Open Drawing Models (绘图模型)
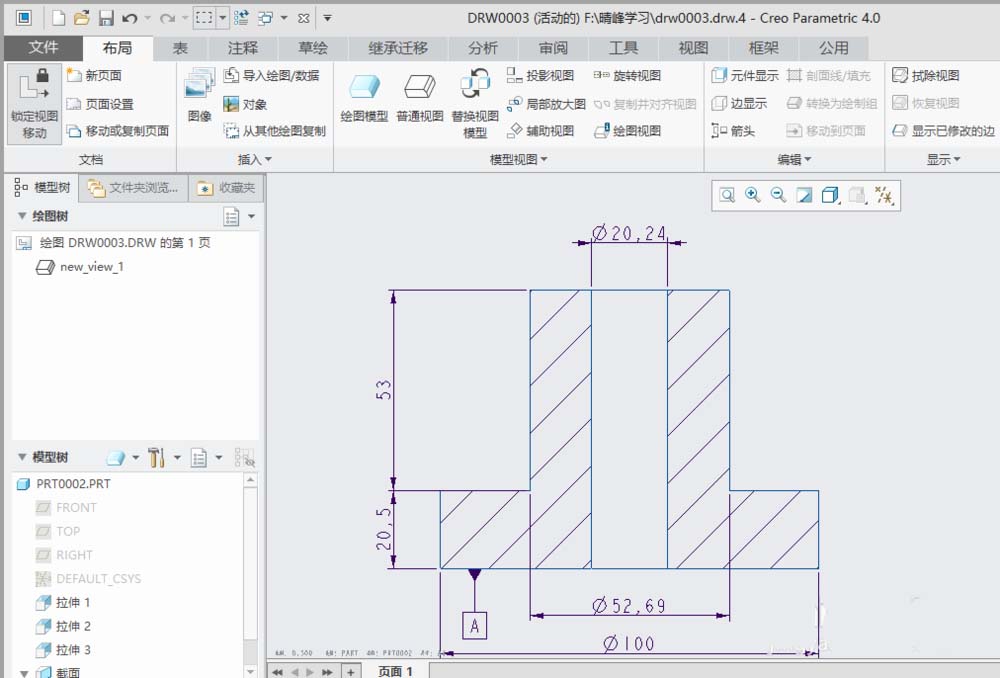The height and width of the screenshot is (678, 1000). pos(364,98)
